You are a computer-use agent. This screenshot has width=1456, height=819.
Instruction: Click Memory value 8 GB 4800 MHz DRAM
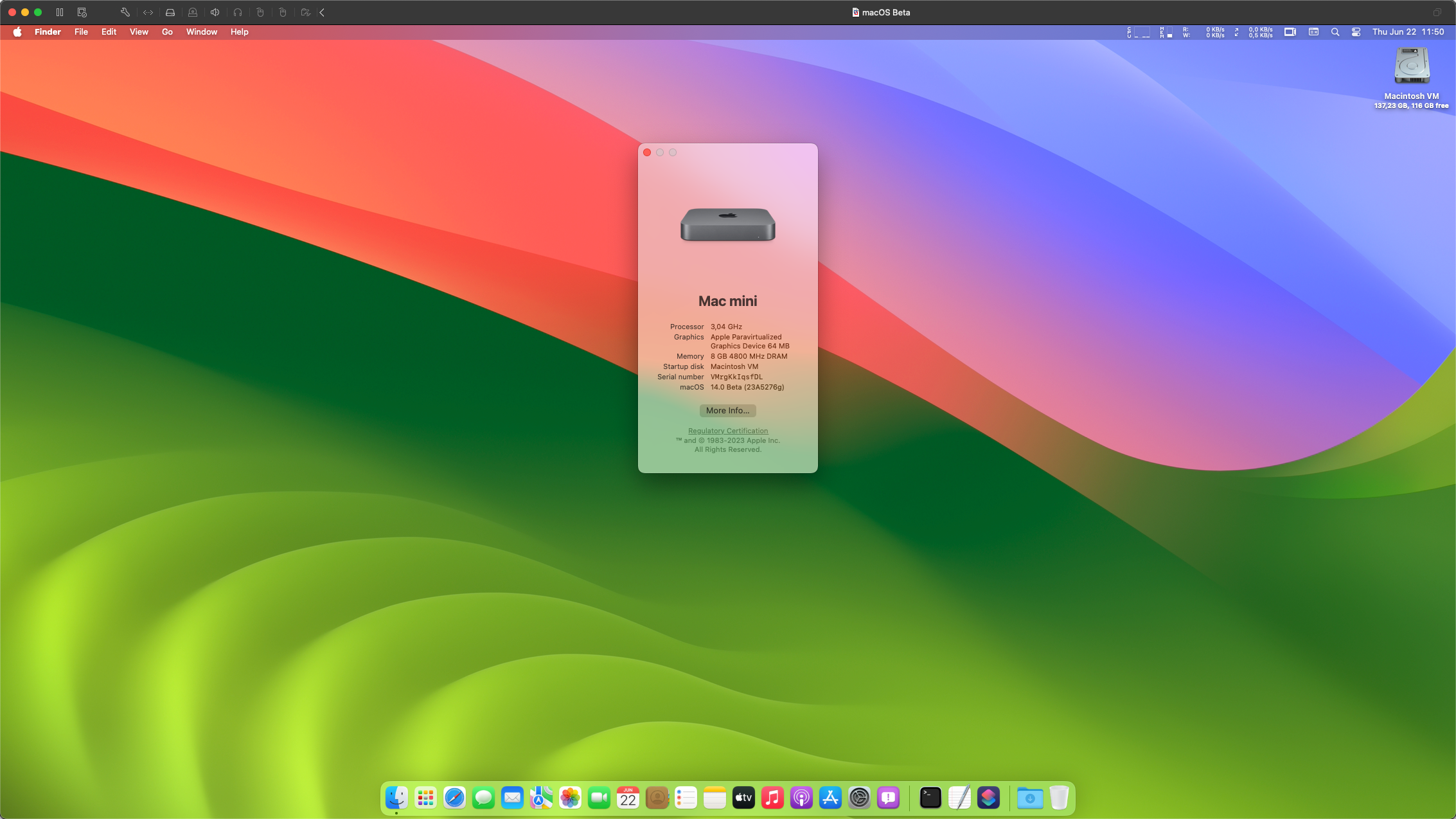(749, 357)
